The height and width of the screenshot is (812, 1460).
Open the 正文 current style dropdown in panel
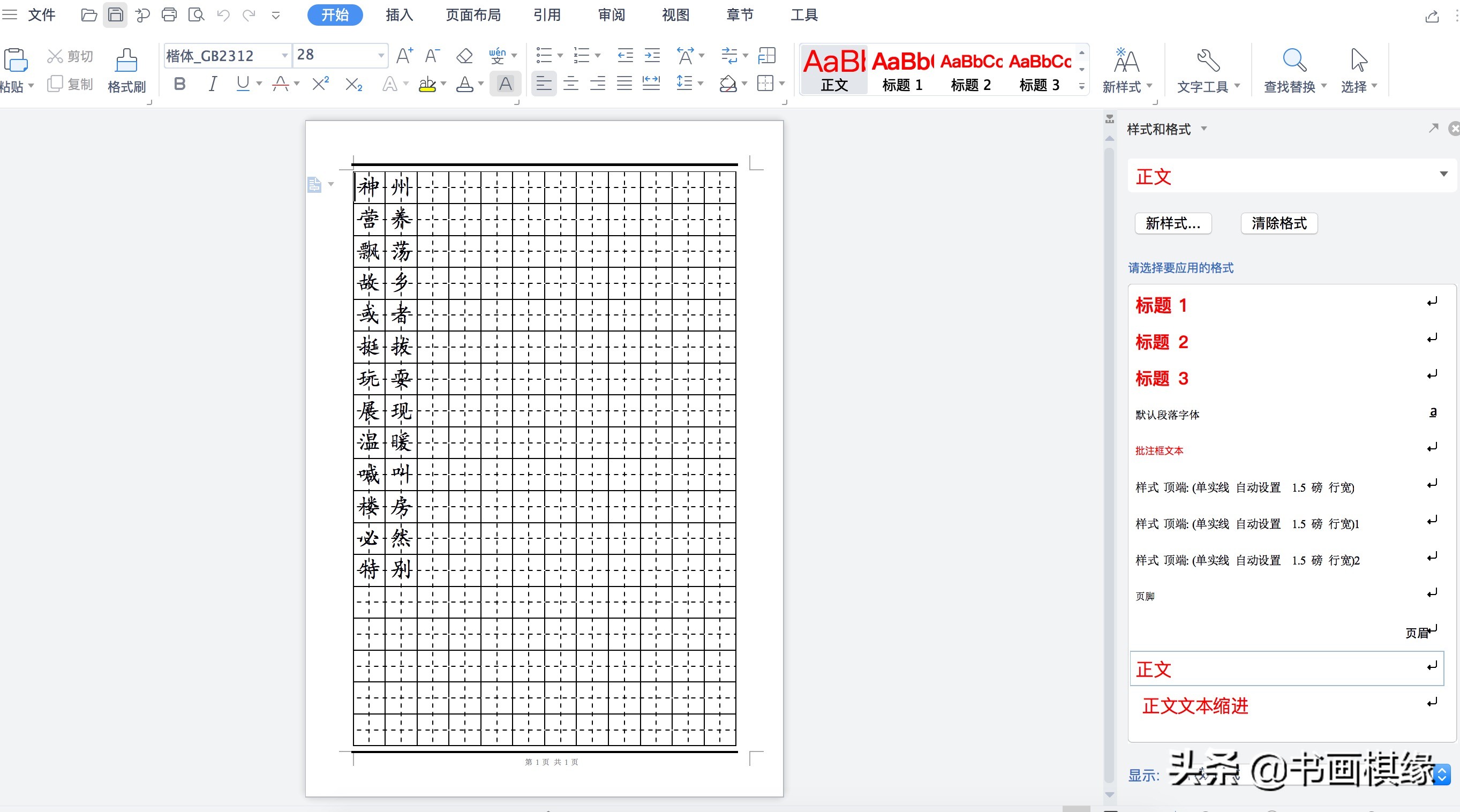pos(1443,175)
